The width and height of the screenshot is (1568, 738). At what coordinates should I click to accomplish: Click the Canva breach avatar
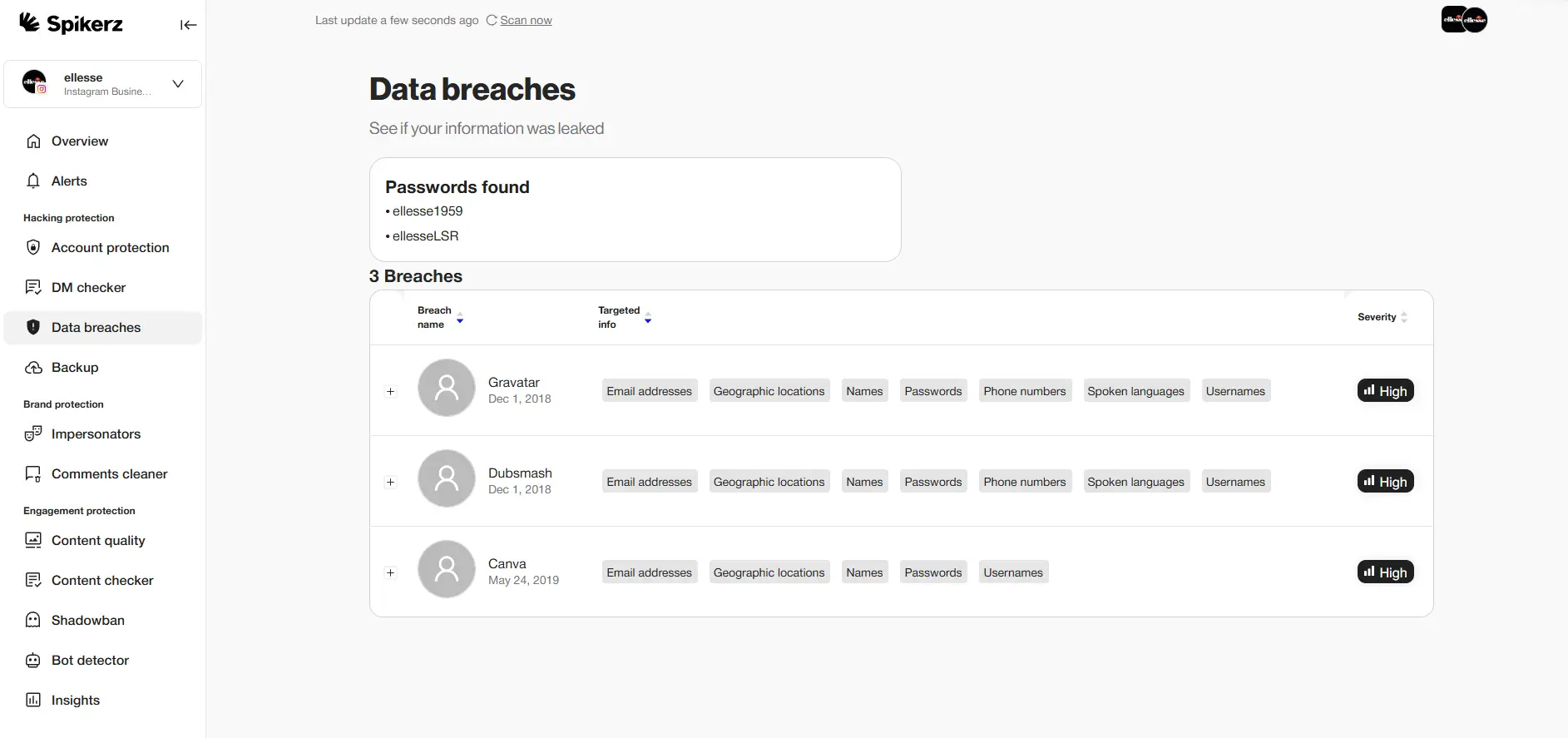click(x=447, y=569)
